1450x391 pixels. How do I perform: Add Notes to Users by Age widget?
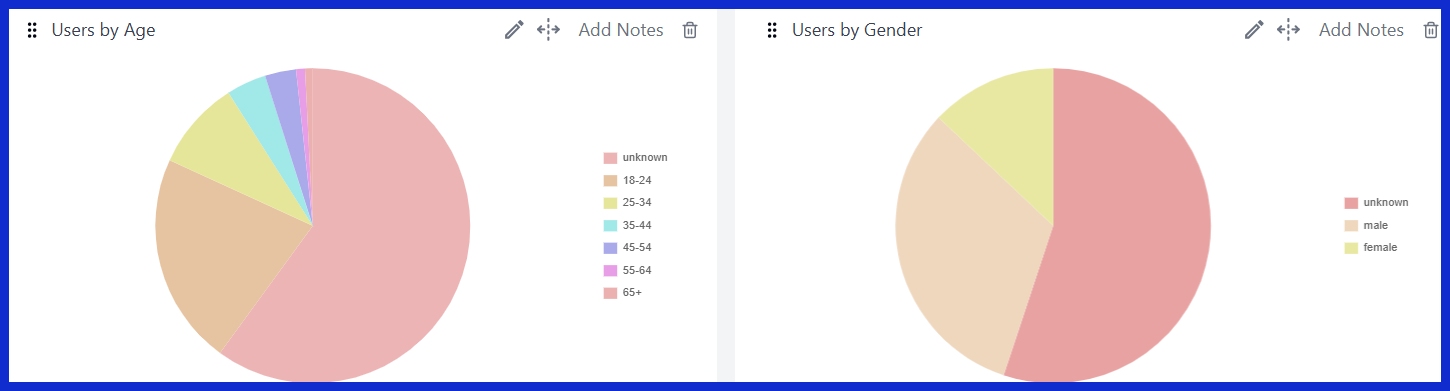(x=621, y=30)
